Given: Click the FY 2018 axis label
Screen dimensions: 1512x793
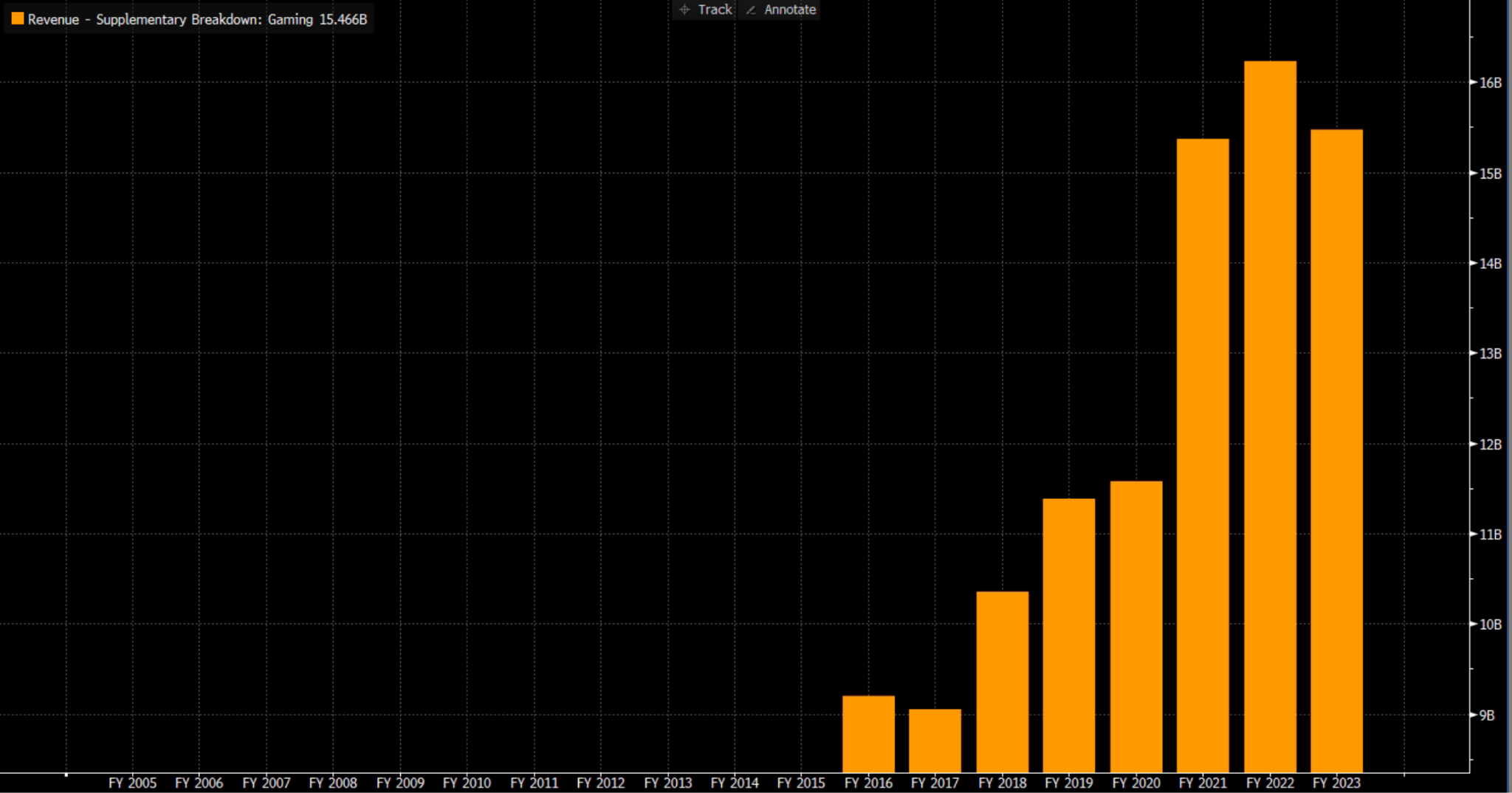Looking at the screenshot, I should click(1003, 783).
